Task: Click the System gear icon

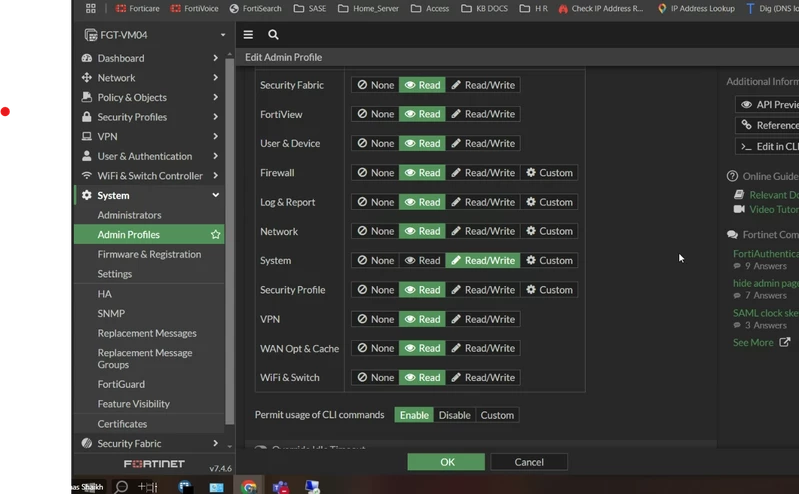Action: 87,195
